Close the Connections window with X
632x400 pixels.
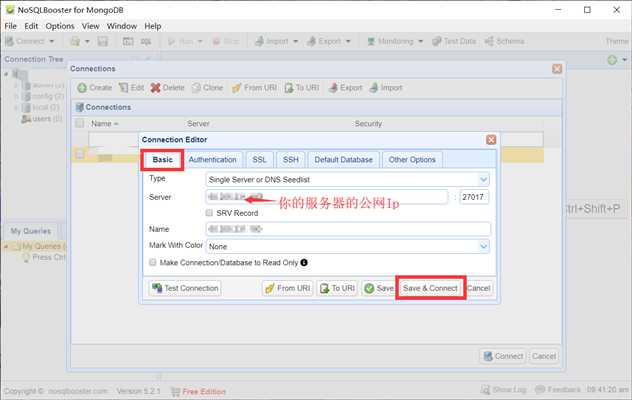tap(557, 69)
